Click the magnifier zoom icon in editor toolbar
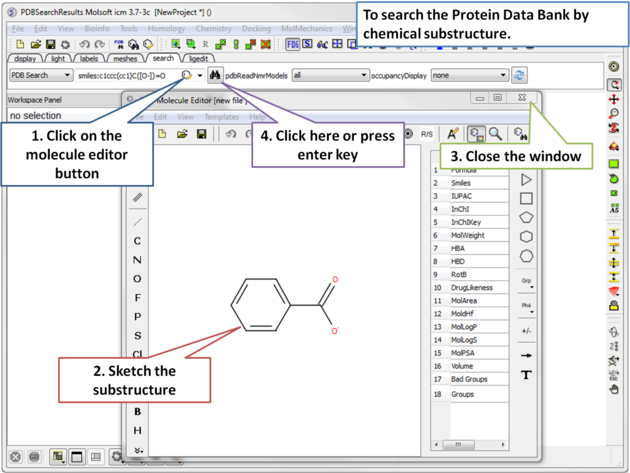Viewport: 630px width, 473px height. 496,134
